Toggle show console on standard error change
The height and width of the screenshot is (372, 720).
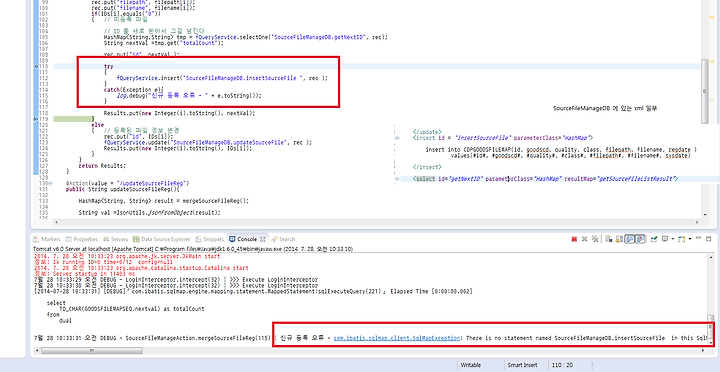point(640,239)
